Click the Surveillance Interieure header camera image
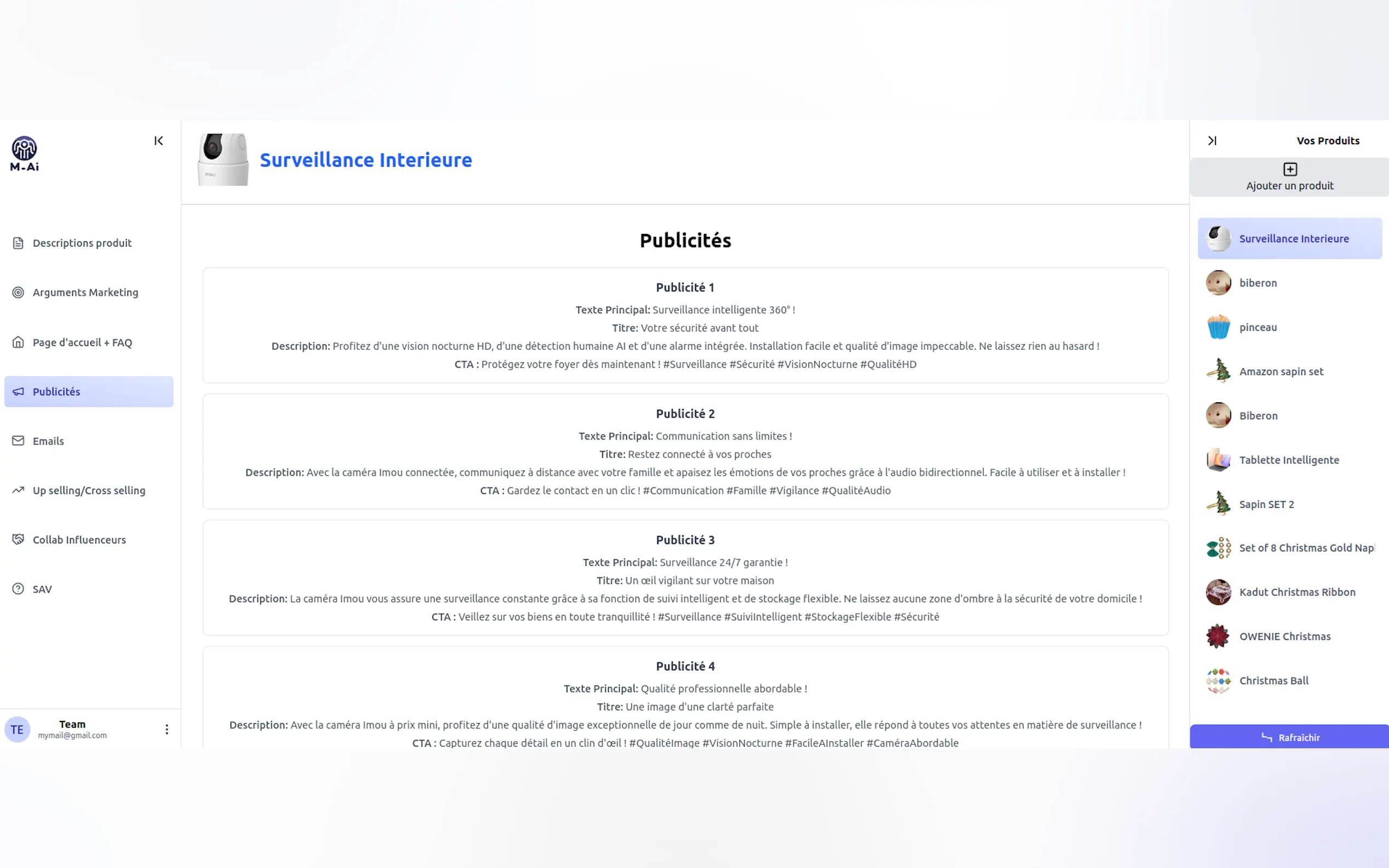Image resolution: width=1389 pixels, height=868 pixels. click(x=223, y=160)
